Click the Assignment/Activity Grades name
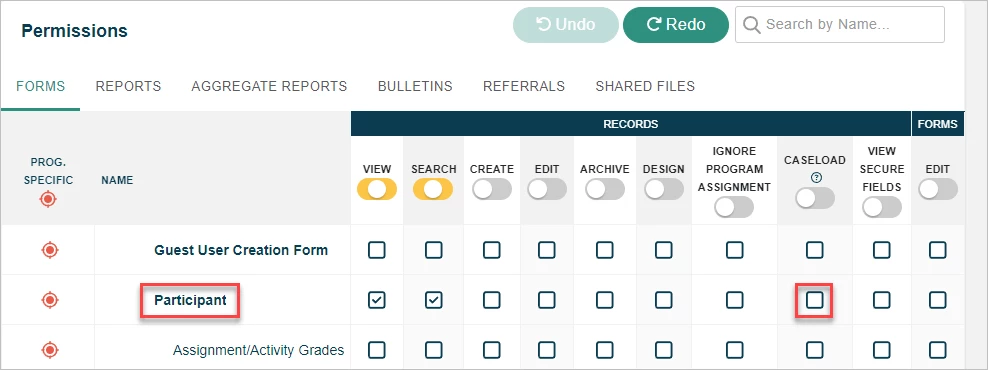 258,350
